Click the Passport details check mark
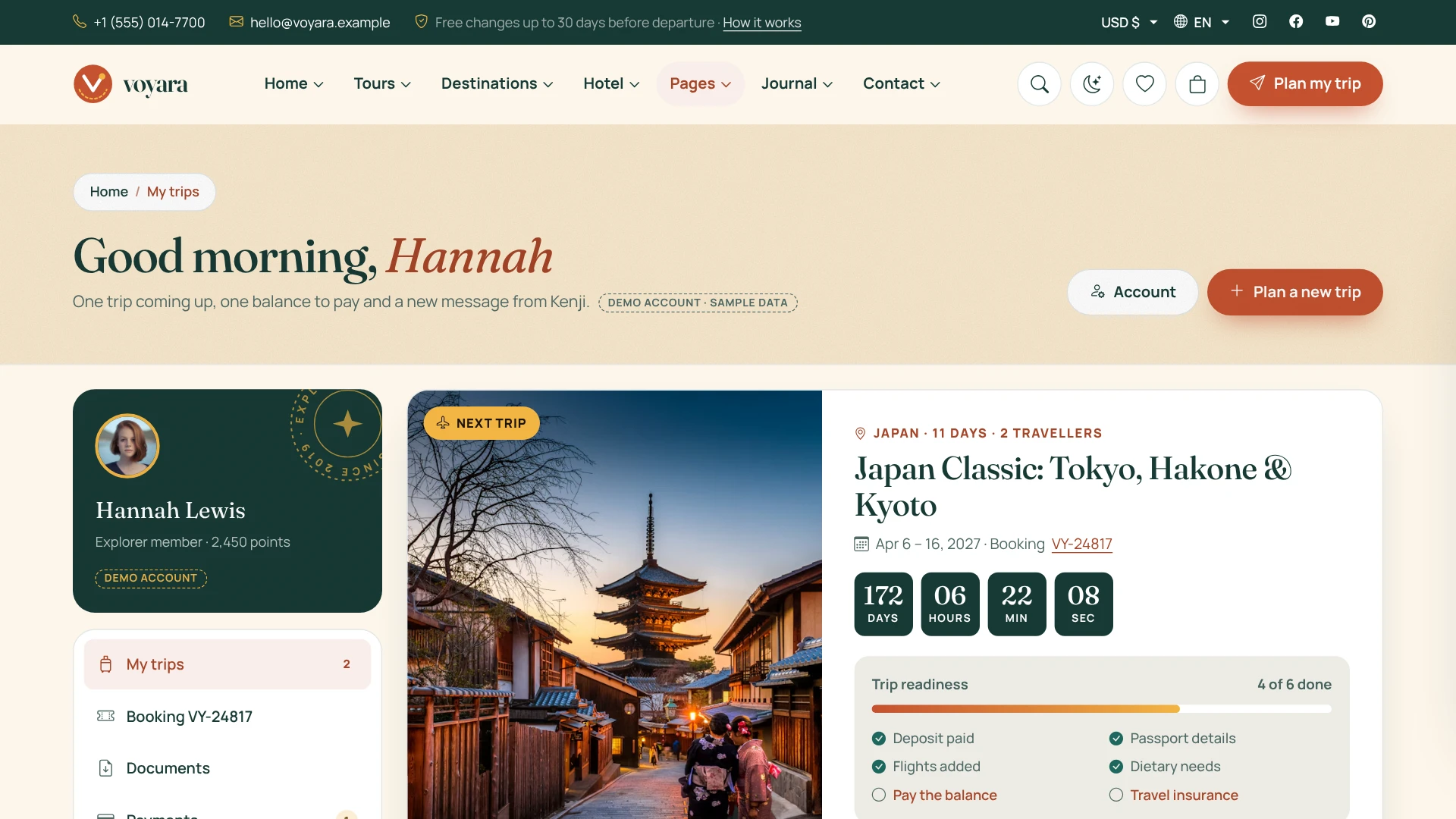The height and width of the screenshot is (819, 1456). 1116,739
